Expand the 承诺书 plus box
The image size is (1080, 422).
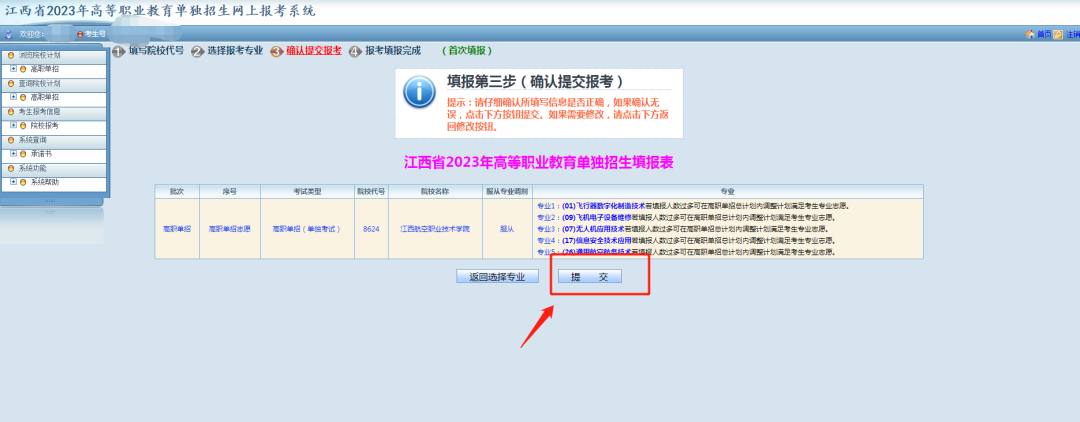coord(13,154)
